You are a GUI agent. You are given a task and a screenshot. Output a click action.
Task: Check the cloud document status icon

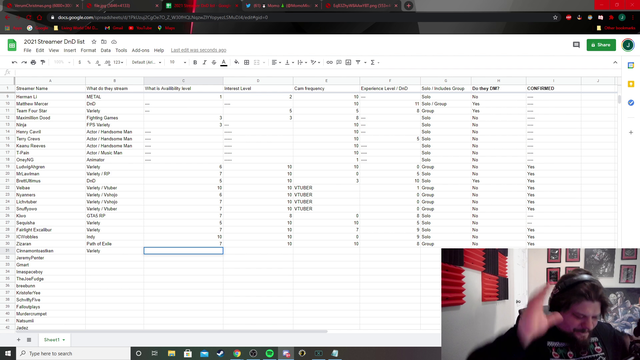(x=114, y=42)
